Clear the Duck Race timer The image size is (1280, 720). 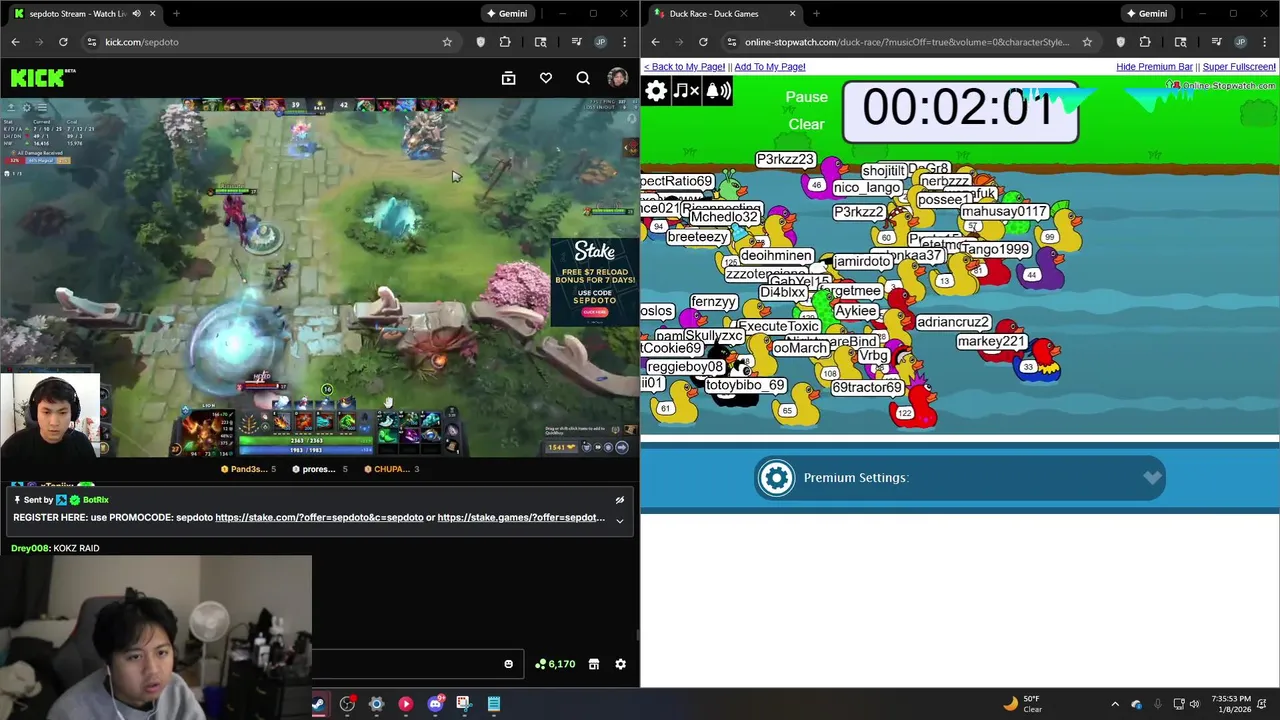pos(807,125)
